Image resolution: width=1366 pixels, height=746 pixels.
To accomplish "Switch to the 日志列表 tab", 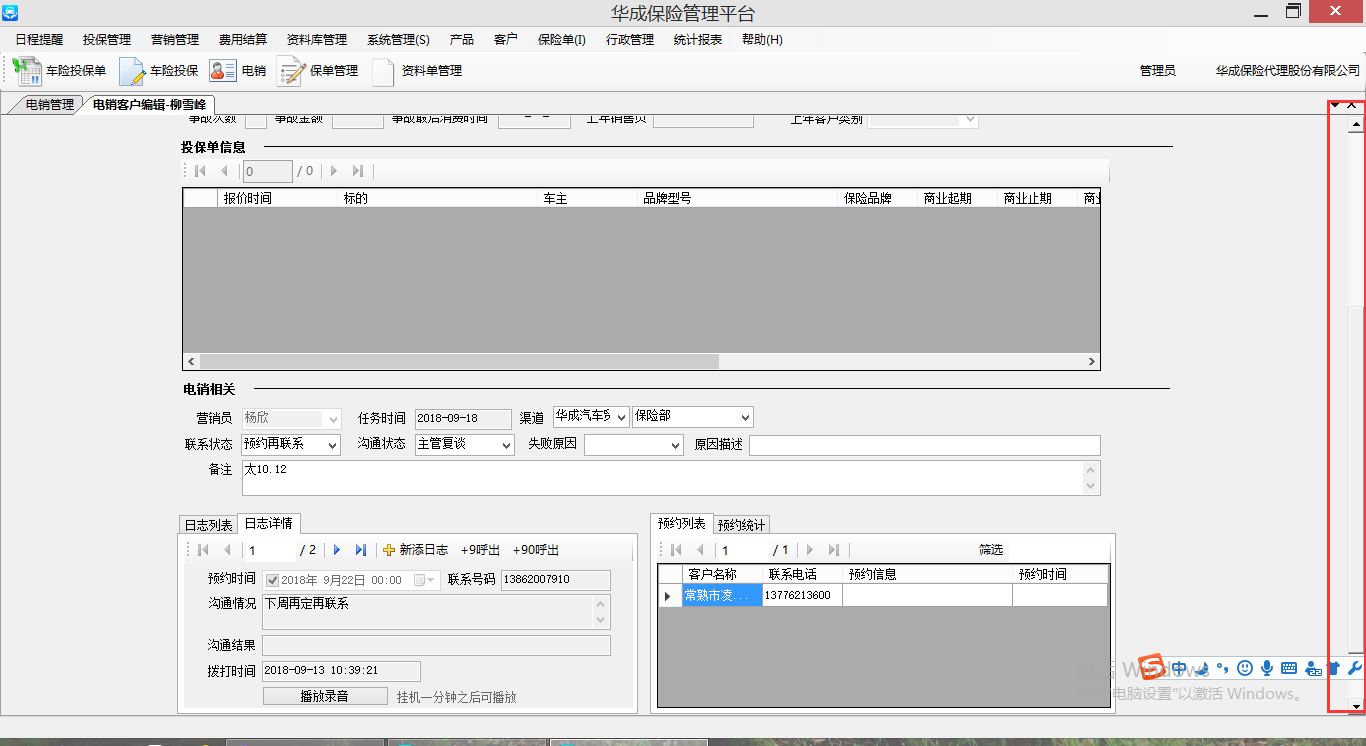I will pyautogui.click(x=208, y=525).
